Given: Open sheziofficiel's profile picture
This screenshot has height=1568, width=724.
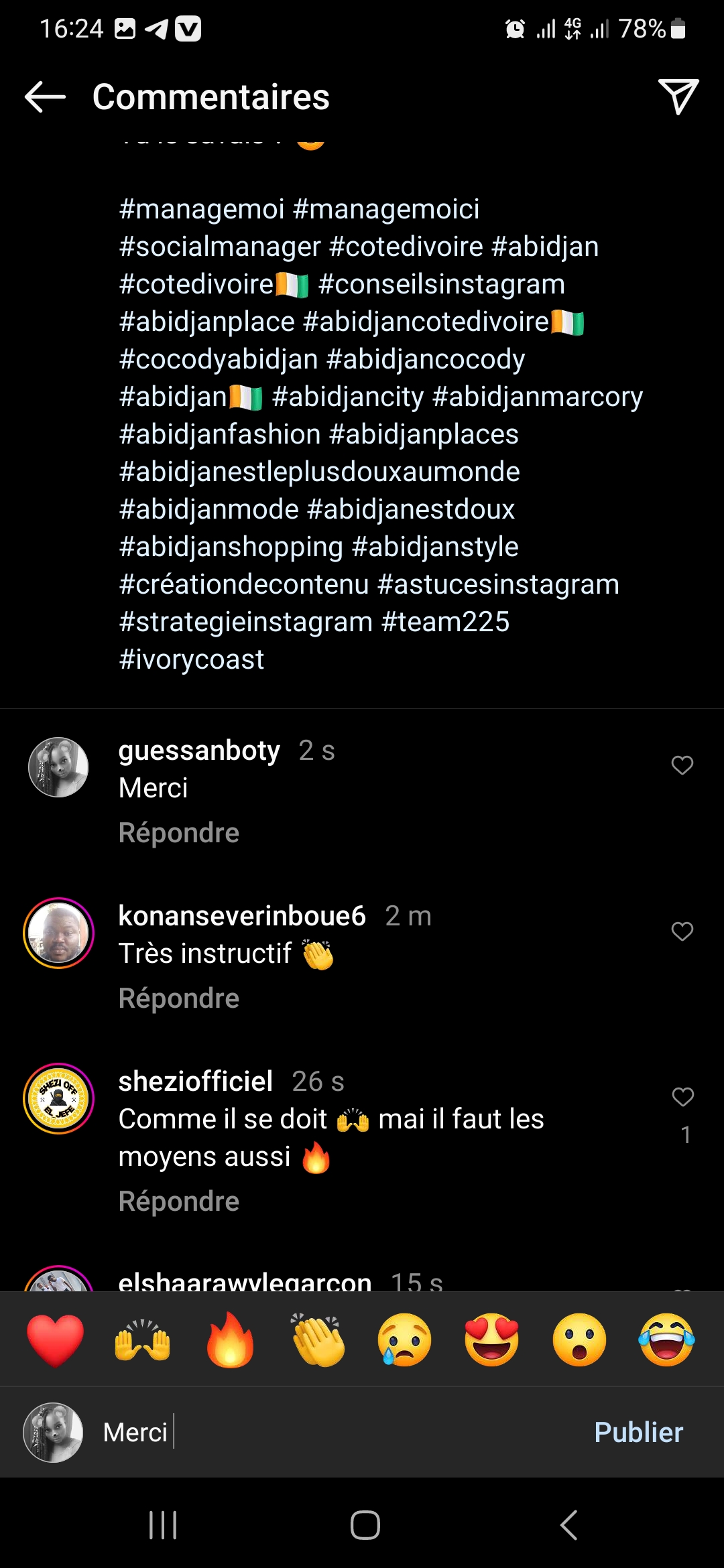Looking at the screenshot, I should pyautogui.click(x=59, y=1099).
